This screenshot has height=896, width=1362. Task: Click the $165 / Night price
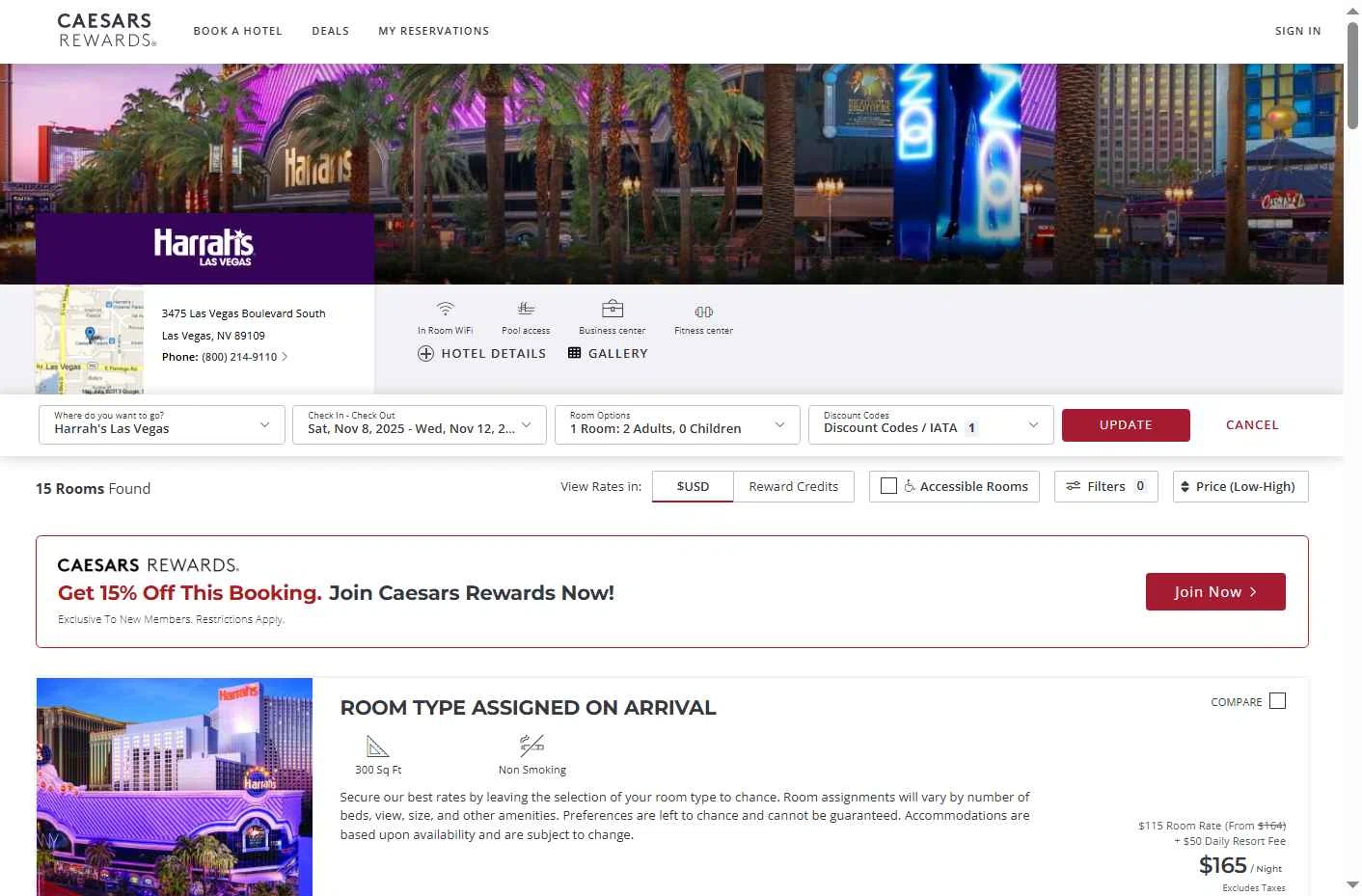pos(1240,866)
